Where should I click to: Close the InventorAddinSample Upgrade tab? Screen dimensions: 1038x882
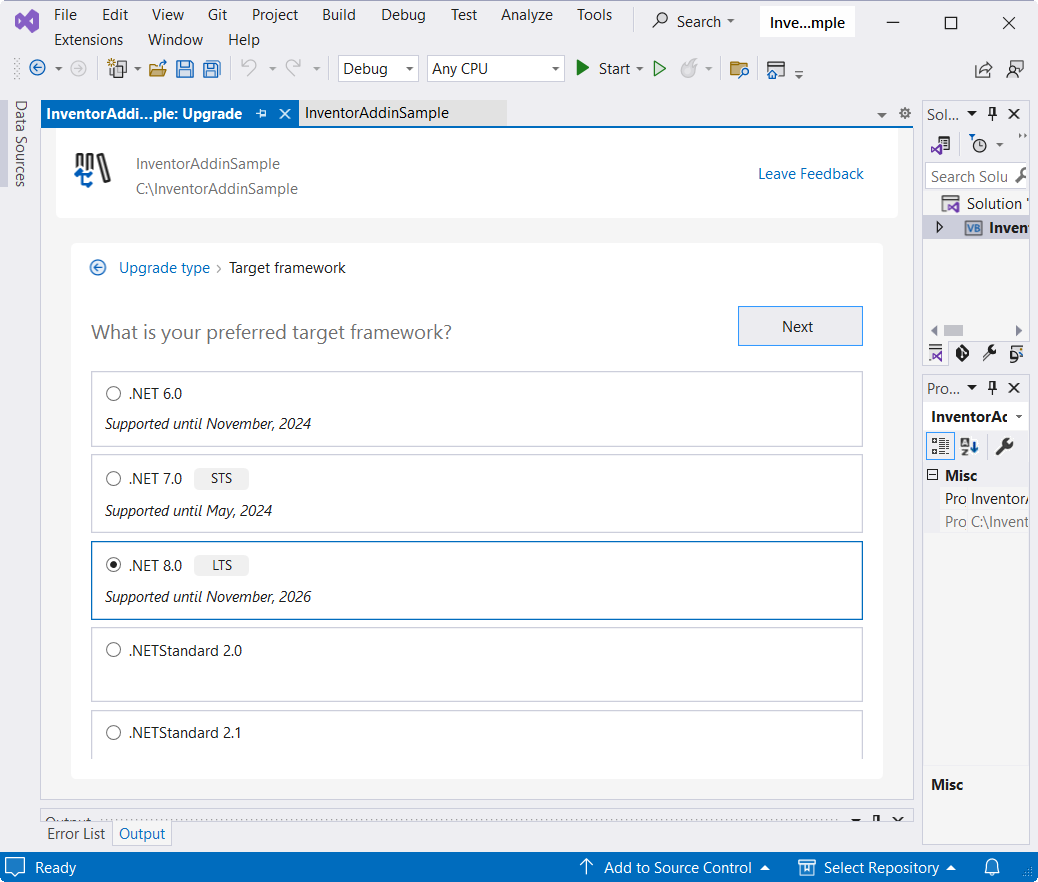pos(285,114)
